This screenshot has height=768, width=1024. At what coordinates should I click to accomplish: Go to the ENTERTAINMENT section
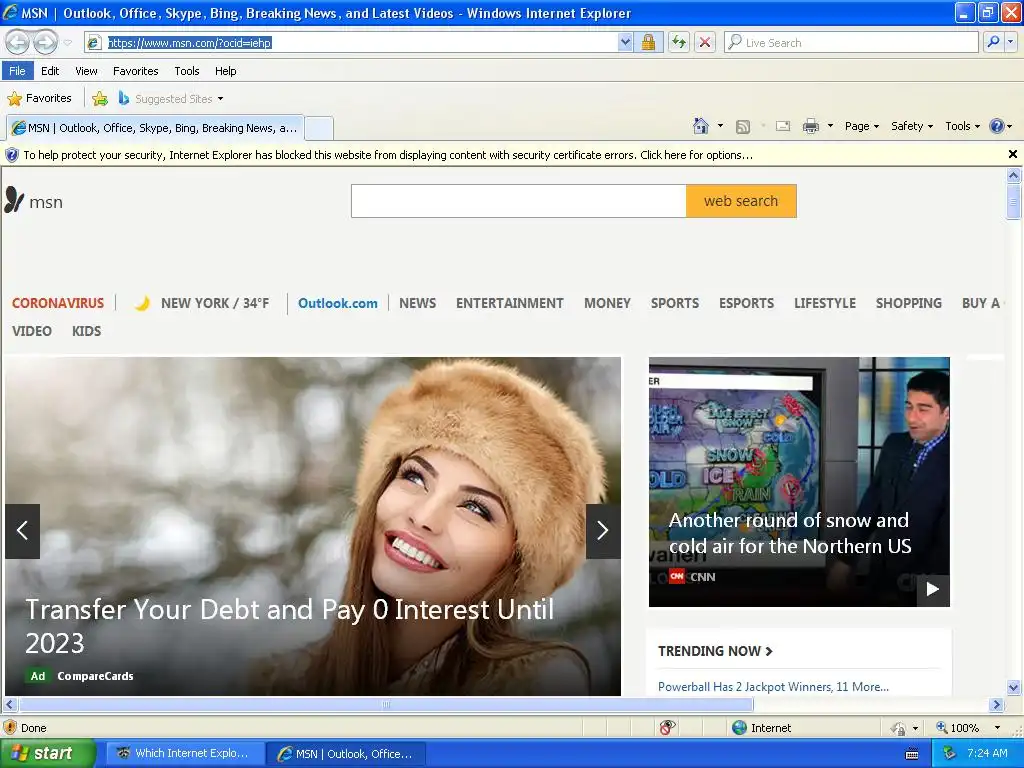point(509,303)
